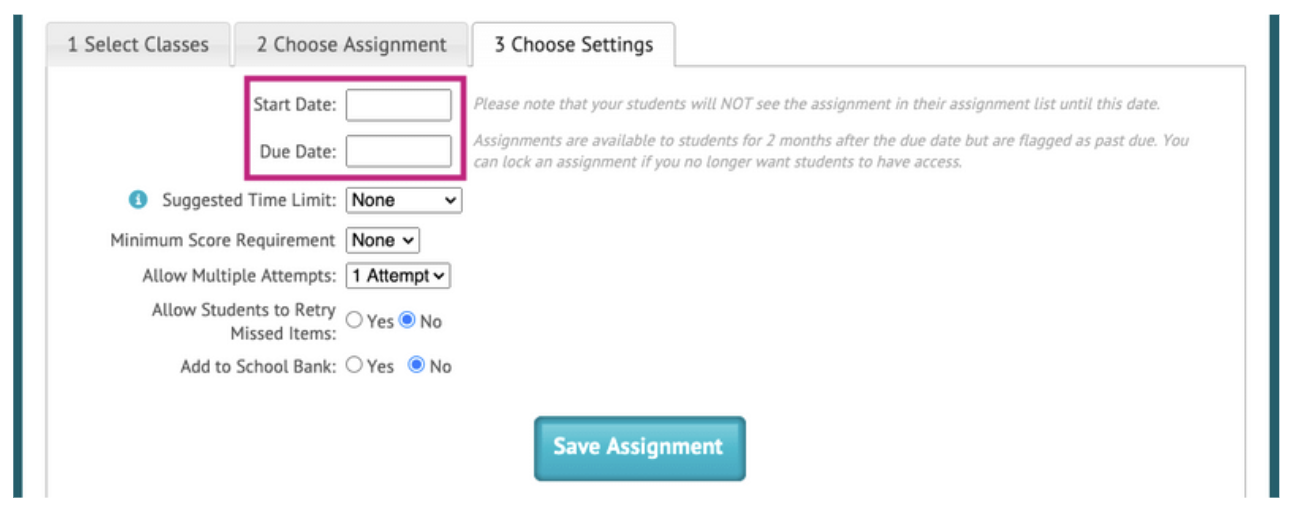Viewport: 1292px width, 524px height.
Task: Select Yes for Add to School Bank
Action: point(354,366)
